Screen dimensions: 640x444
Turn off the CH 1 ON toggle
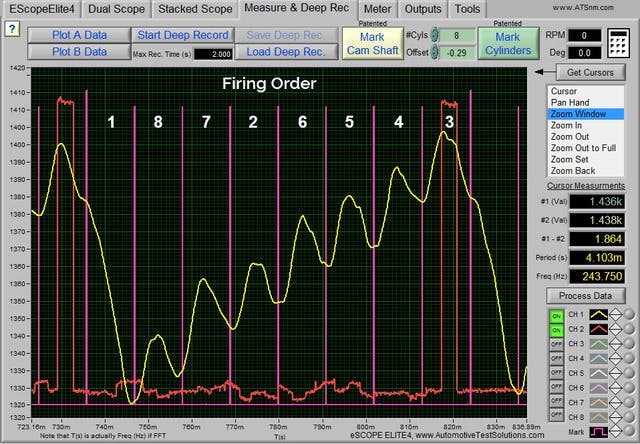click(x=558, y=314)
